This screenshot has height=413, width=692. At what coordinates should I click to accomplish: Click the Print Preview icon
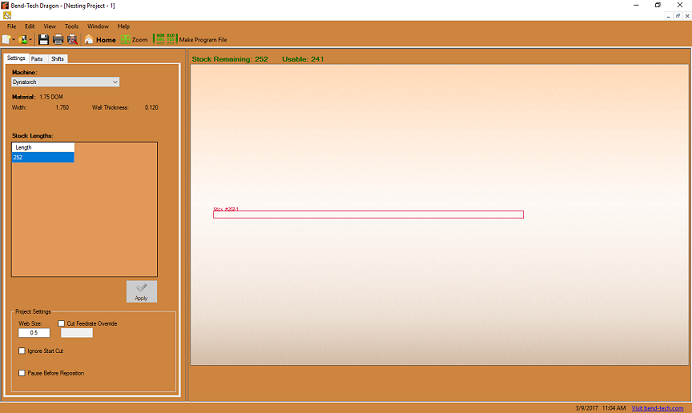point(72,39)
